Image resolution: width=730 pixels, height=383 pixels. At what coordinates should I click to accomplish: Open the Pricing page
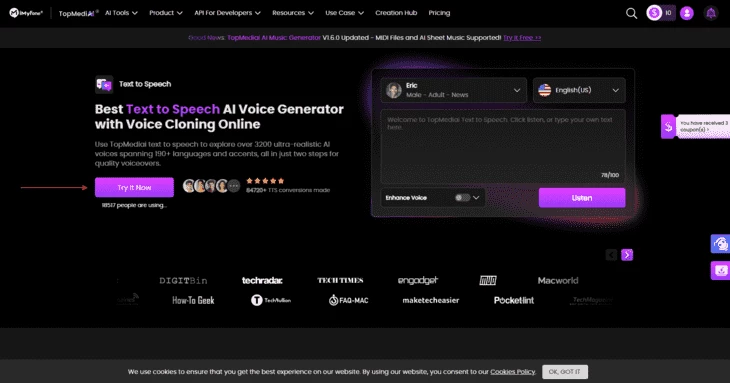(439, 13)
